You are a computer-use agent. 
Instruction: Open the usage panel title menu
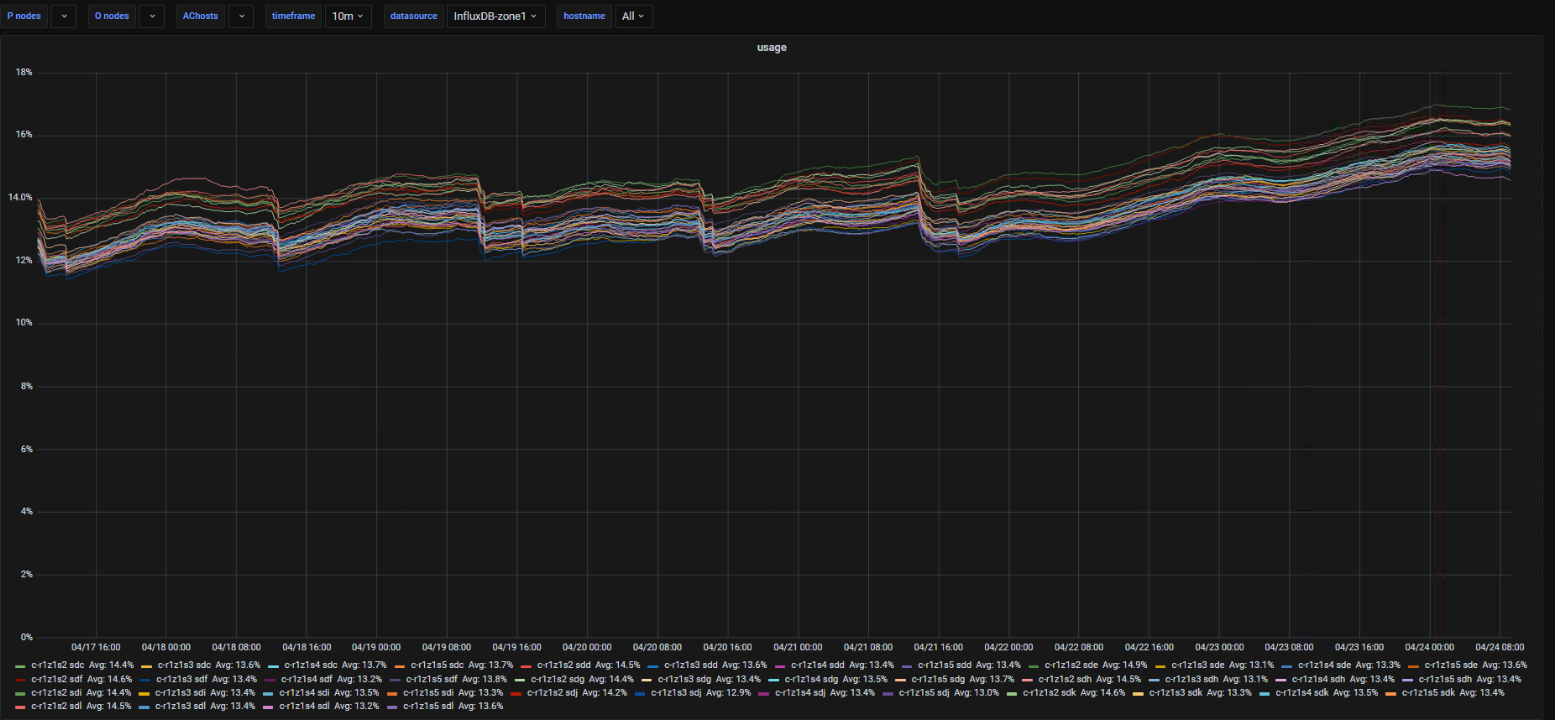click(771, 47)
